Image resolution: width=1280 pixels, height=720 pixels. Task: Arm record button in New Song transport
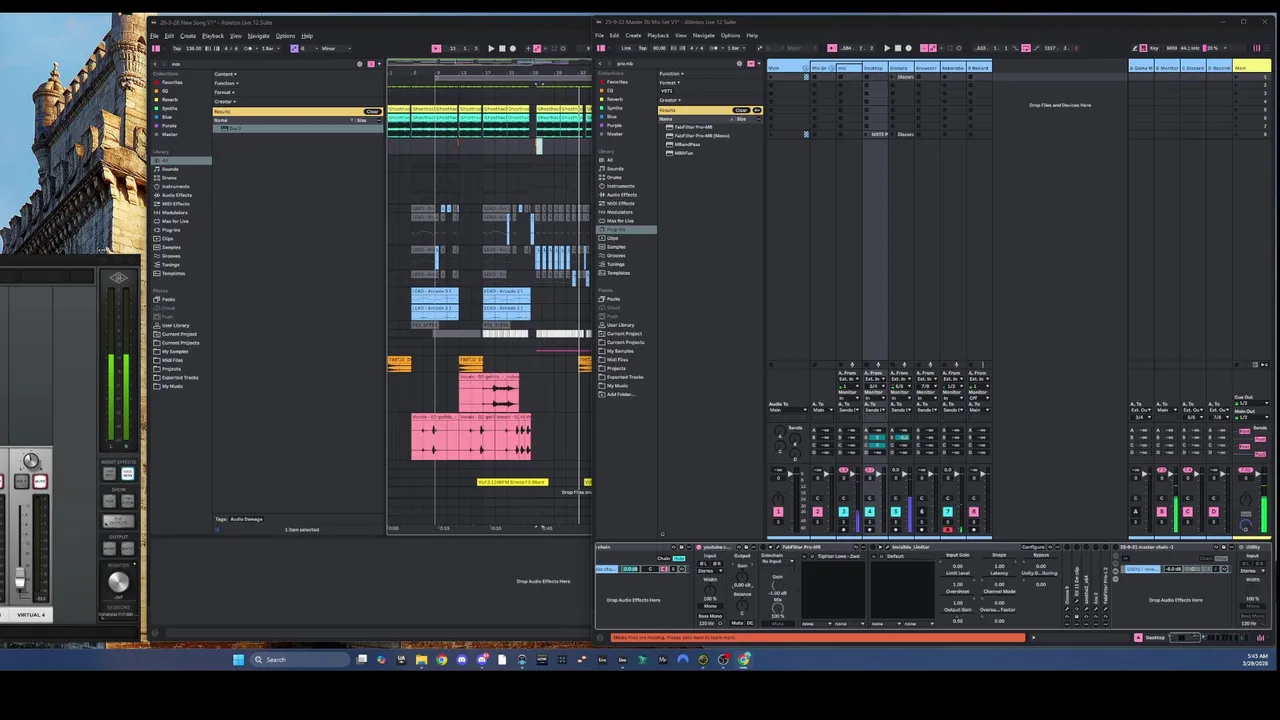point(513,48)
